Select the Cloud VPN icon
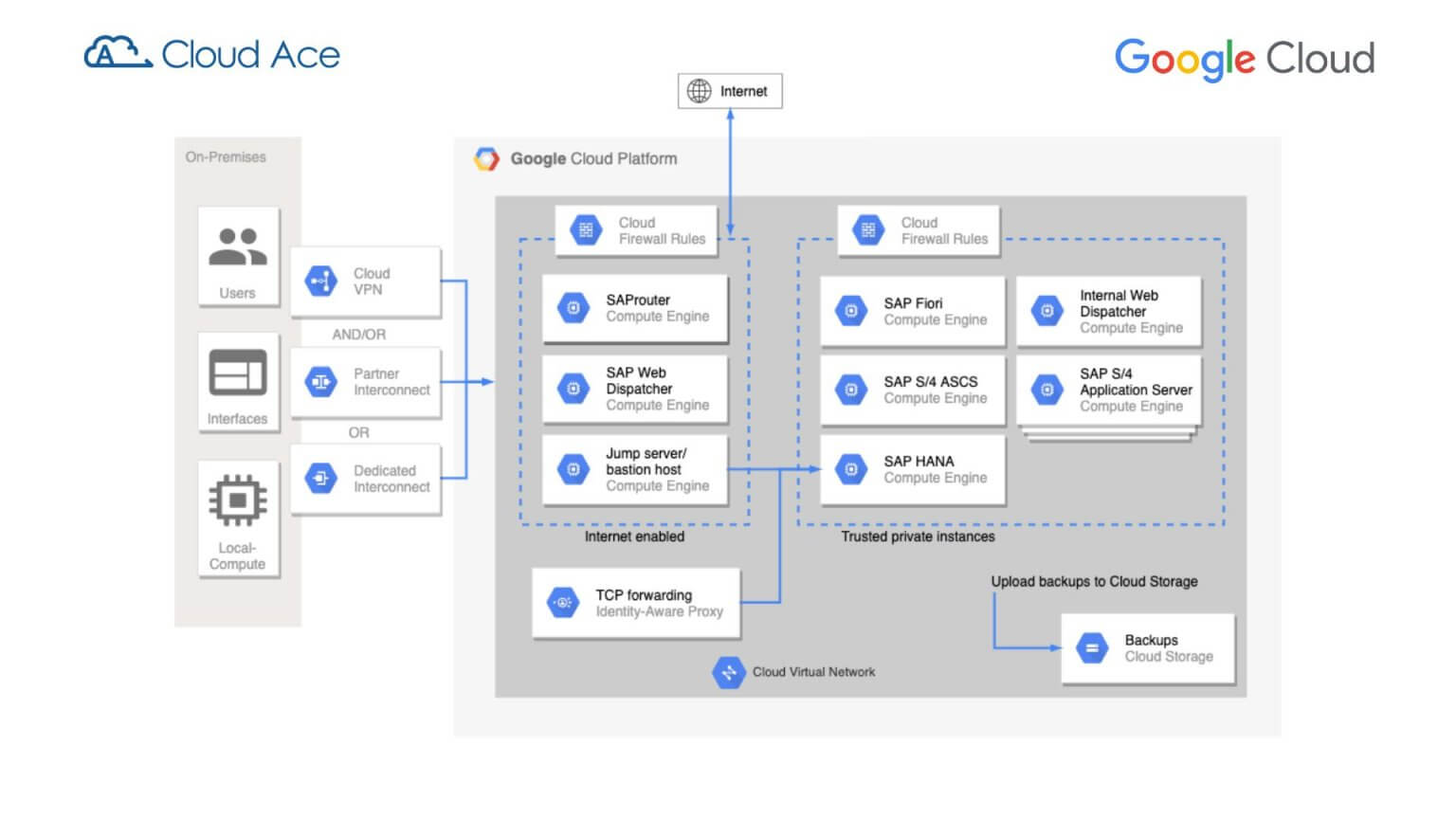The height and width of the screenshot is (819, 1456). pos(322,281)
